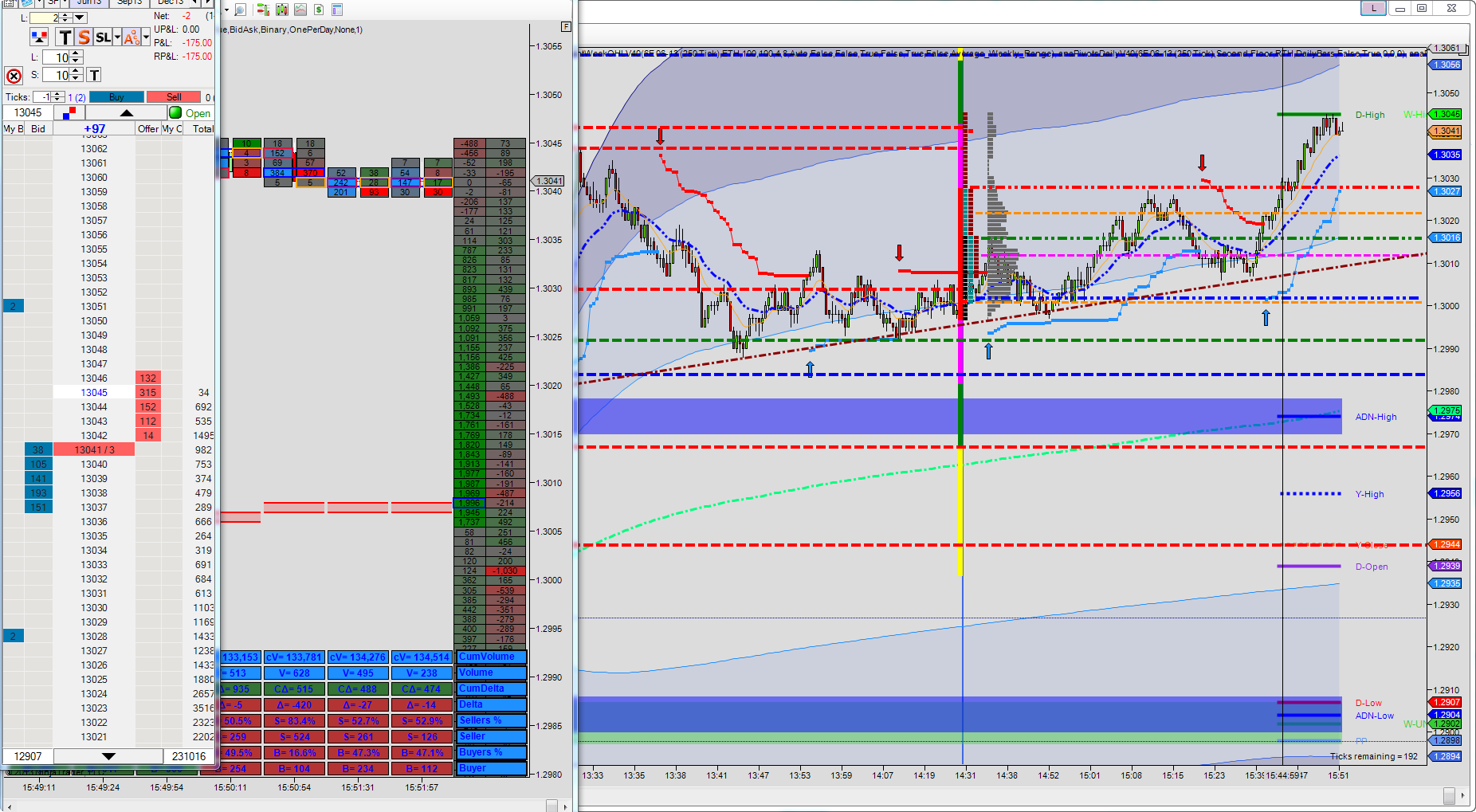Open the dropdown left of the zoom magnifier
Screen dimensions: 1476x812
click(226, 10)
